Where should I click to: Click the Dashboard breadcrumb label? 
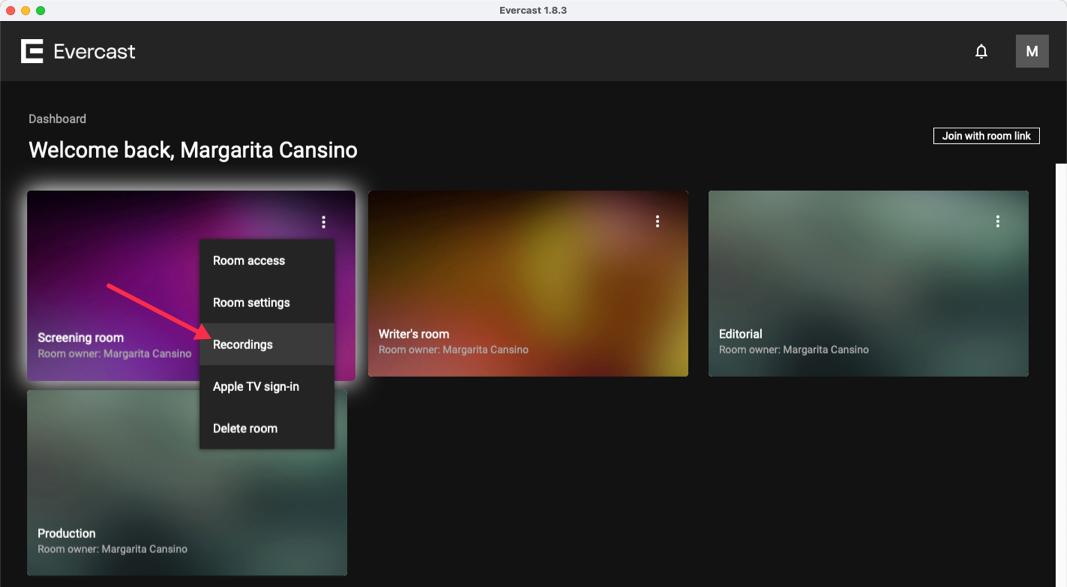(57, 119)
